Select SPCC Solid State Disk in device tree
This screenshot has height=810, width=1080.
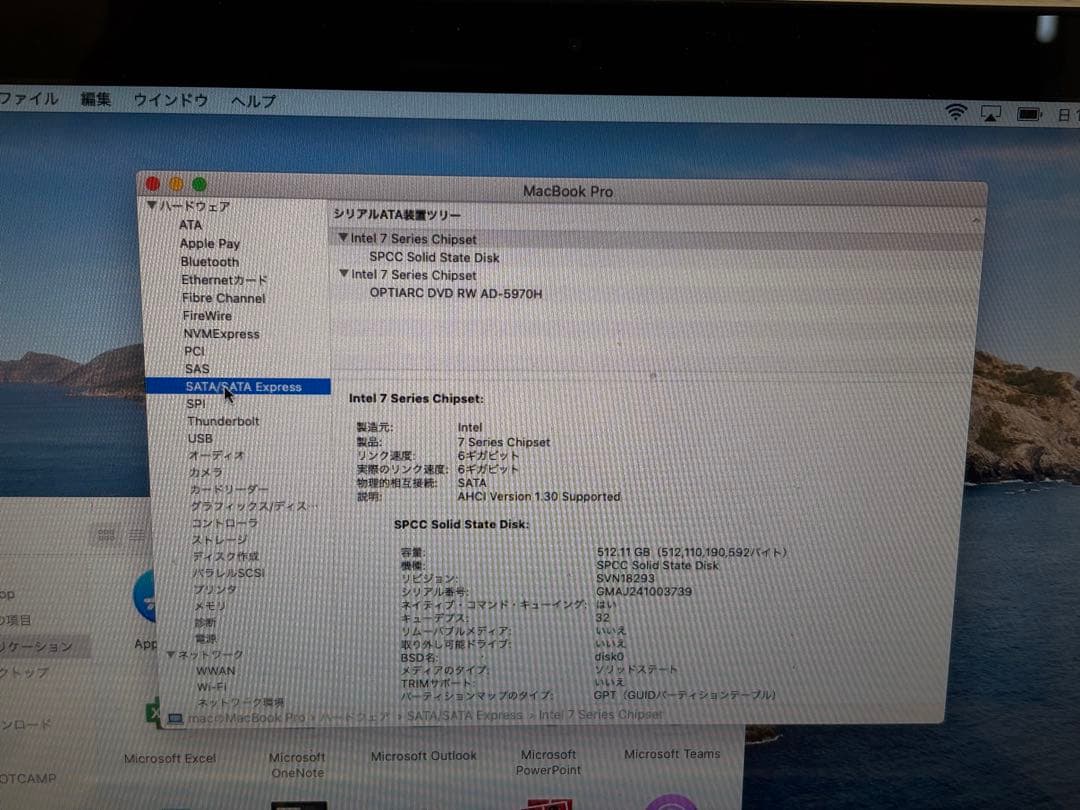coord(433,257)
